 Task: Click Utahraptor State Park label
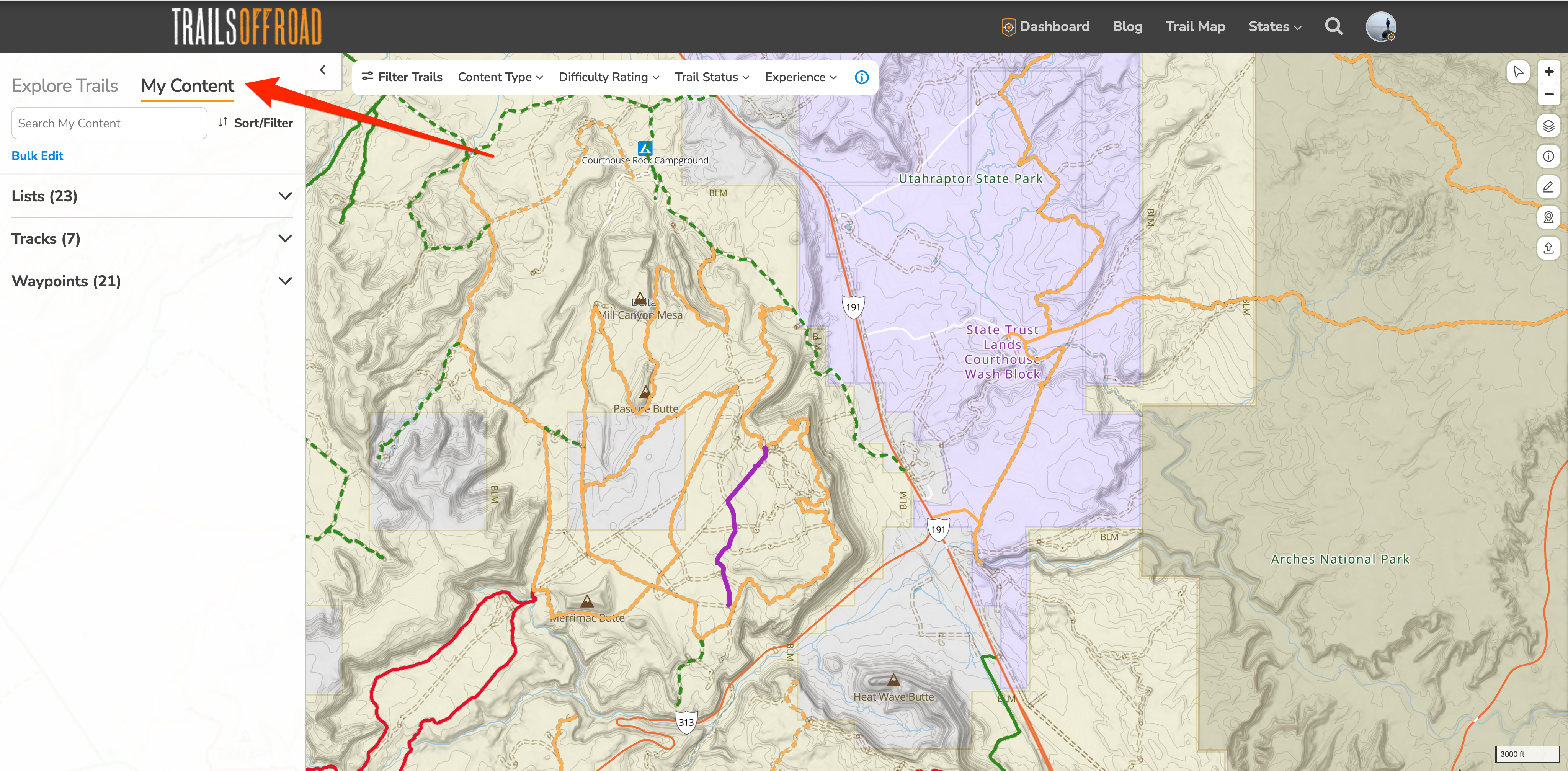(x=970, y=179)
